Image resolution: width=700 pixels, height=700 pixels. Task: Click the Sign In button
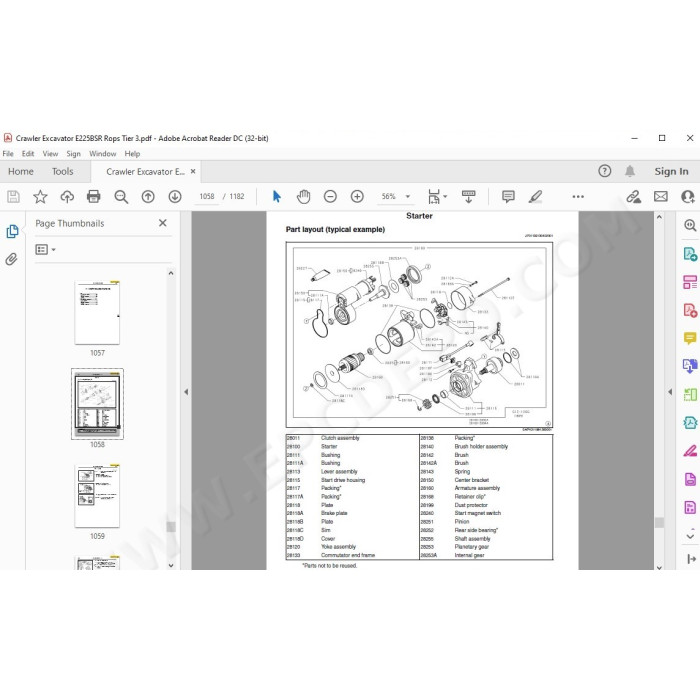671,171
